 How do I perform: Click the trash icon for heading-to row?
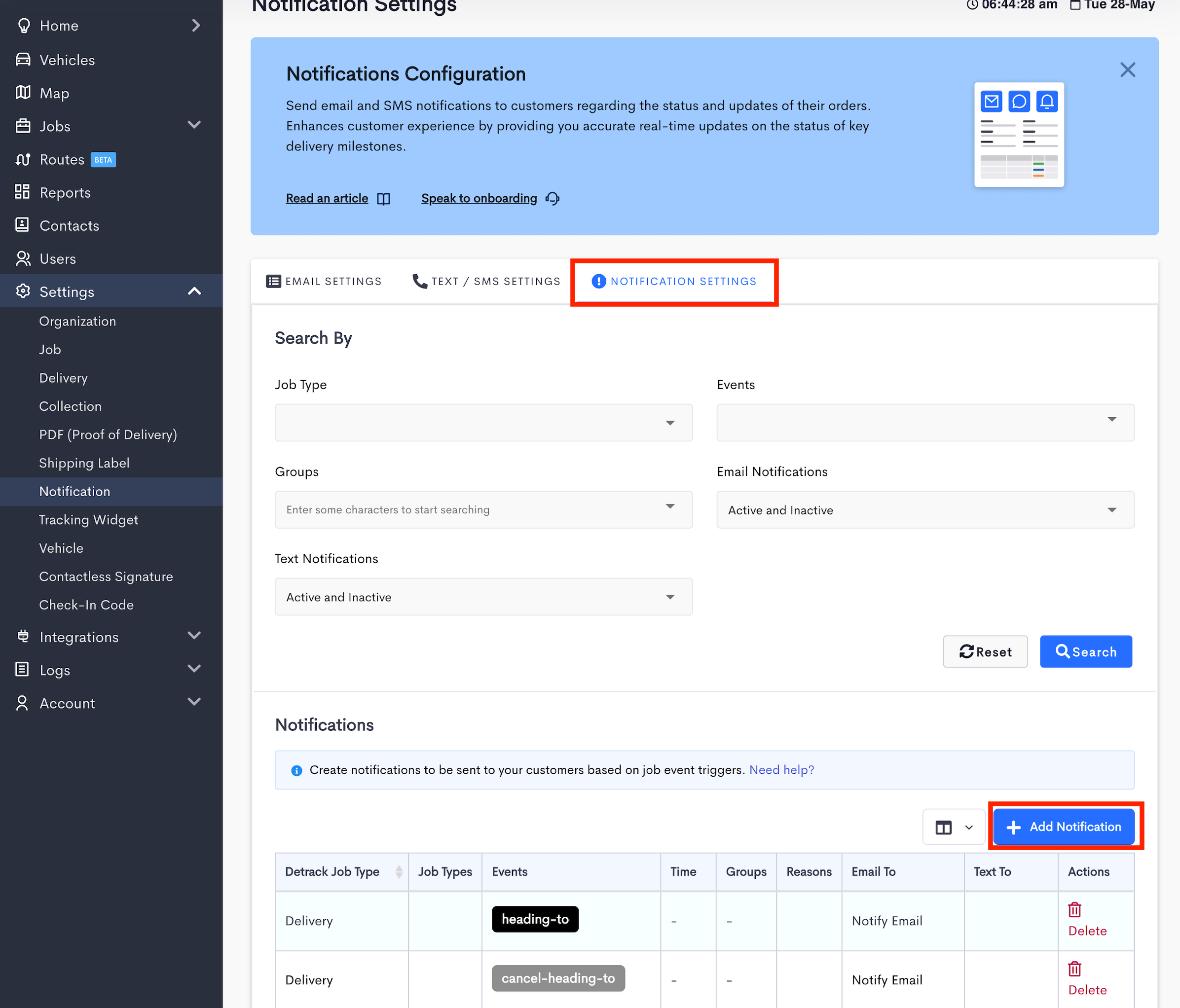1074,909
